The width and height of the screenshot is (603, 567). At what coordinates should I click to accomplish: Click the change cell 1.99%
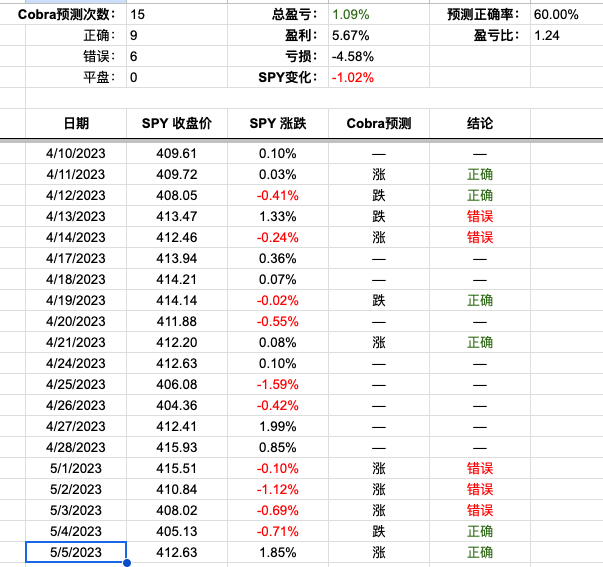[x=278, y=426]
